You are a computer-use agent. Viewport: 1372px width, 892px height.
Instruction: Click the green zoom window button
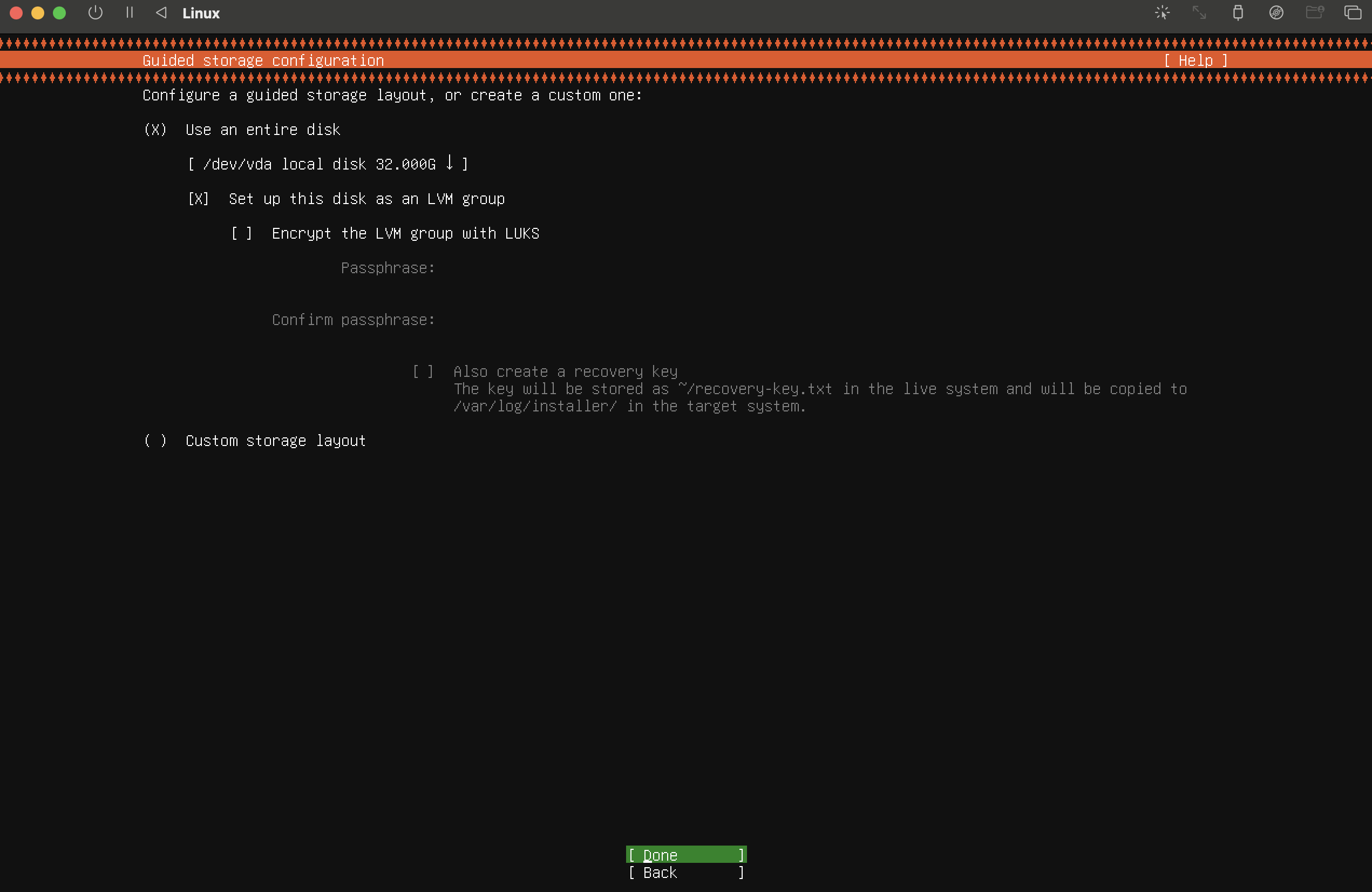point(59,12)
